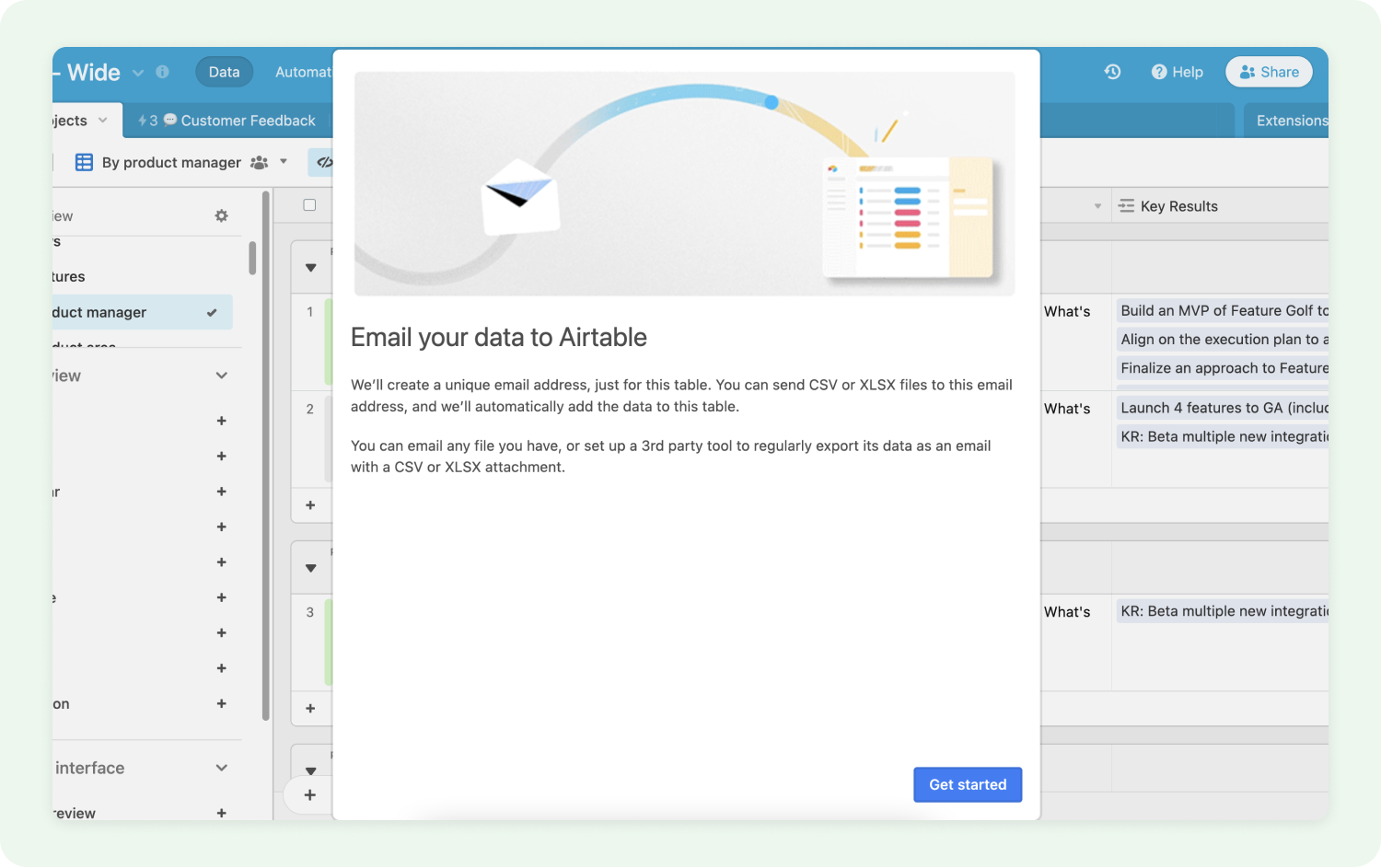Click the checkmark on the product manager view
The width and height of the screenshot is (1381, 868).
click(212, 313)
